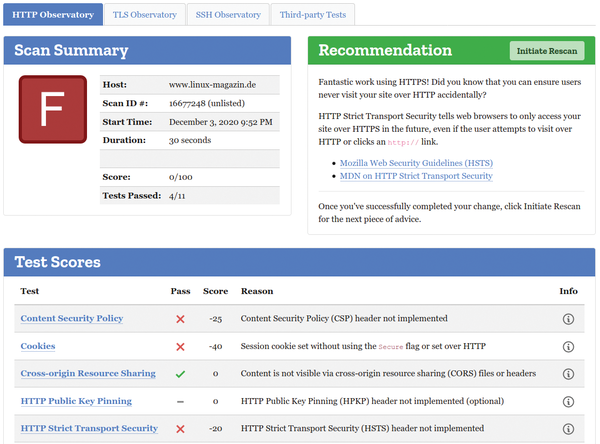Click the HTTP Strict Transport Security test link
This screenshot has height=444, width=600.
click(89, 428)
